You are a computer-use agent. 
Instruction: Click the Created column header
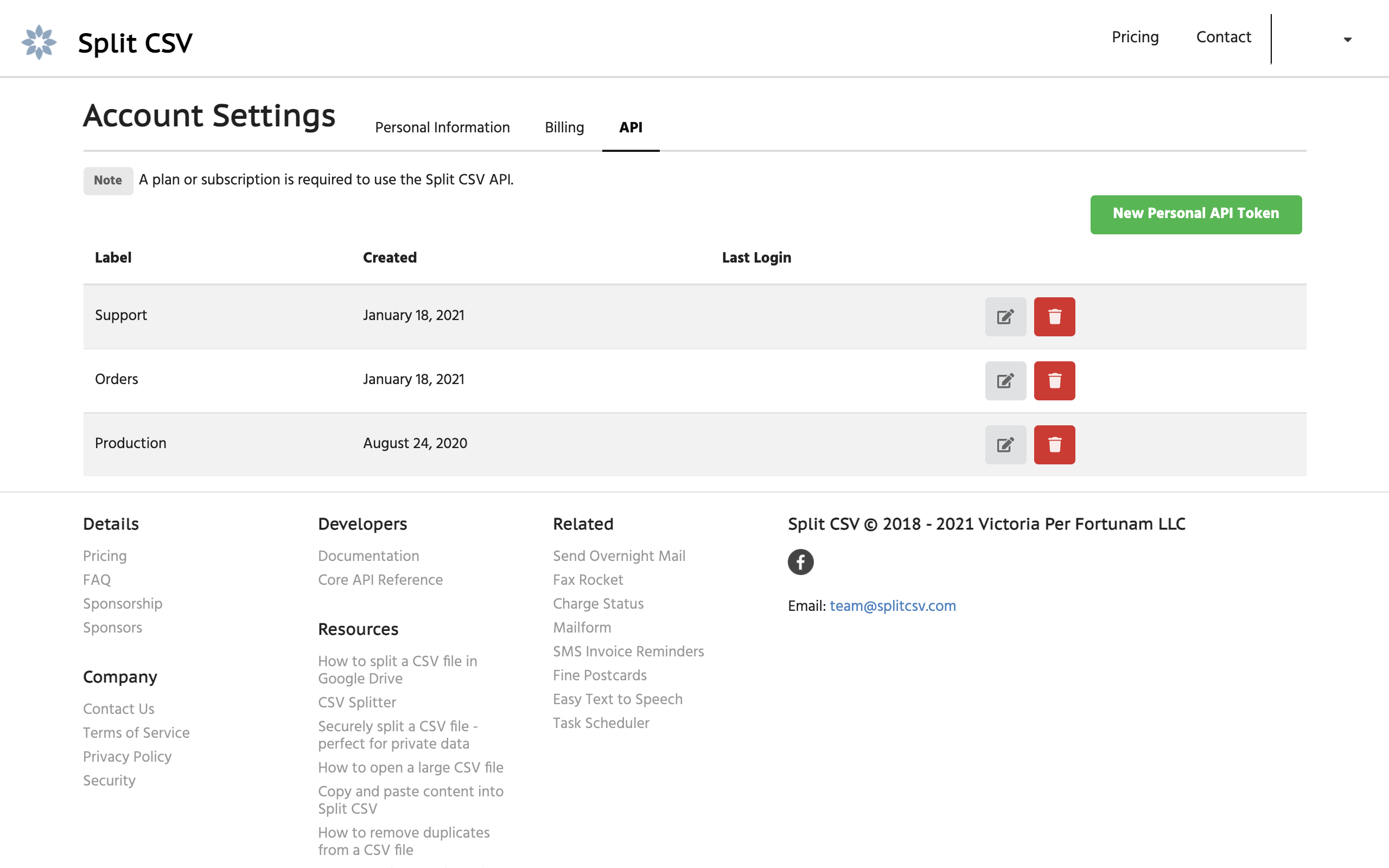click(390, 258)
